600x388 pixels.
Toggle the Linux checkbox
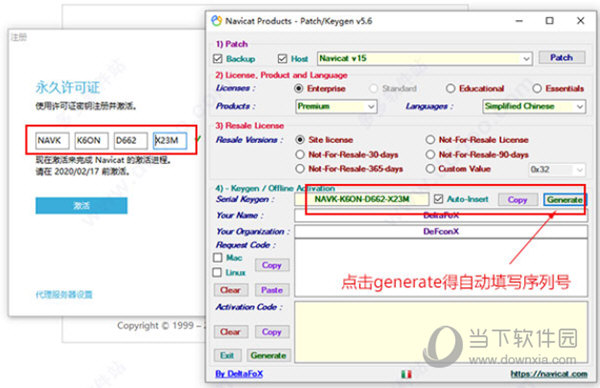point(217,272)
